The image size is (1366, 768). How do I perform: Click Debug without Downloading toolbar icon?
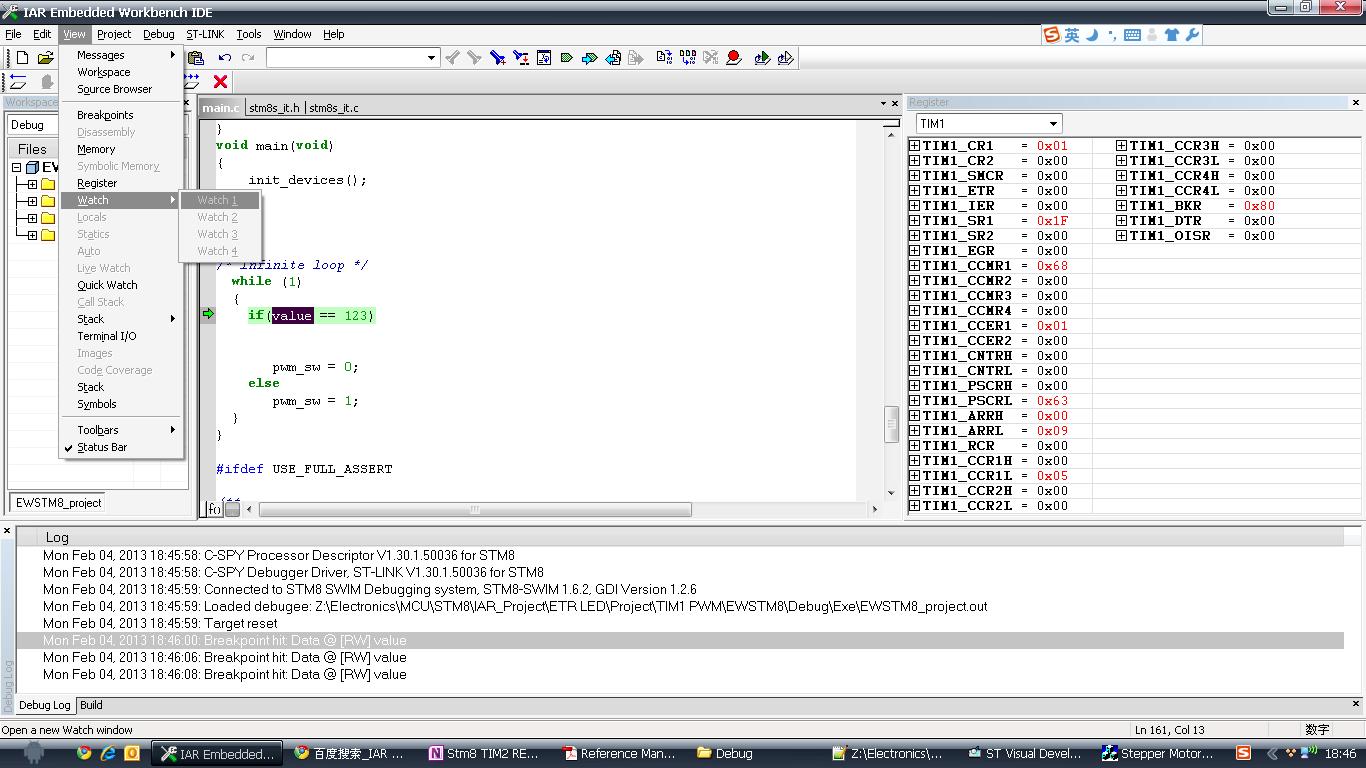point(786,58)
